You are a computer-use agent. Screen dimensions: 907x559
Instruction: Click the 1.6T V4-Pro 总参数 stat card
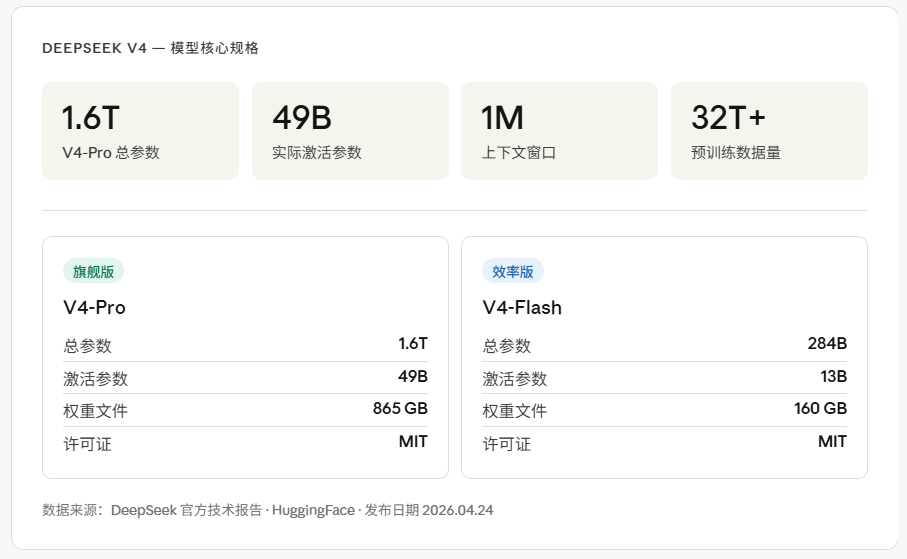[x=140, y=131]
